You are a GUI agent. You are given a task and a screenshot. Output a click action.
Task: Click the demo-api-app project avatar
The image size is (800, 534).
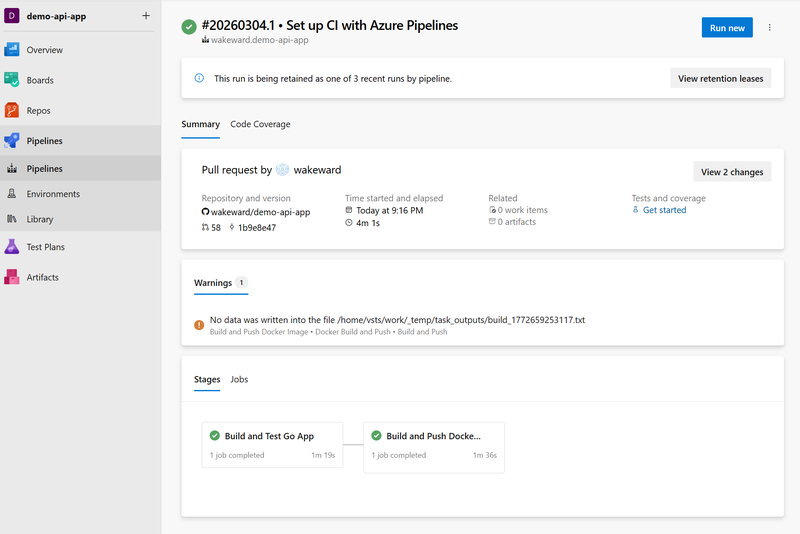coord(12,15)
